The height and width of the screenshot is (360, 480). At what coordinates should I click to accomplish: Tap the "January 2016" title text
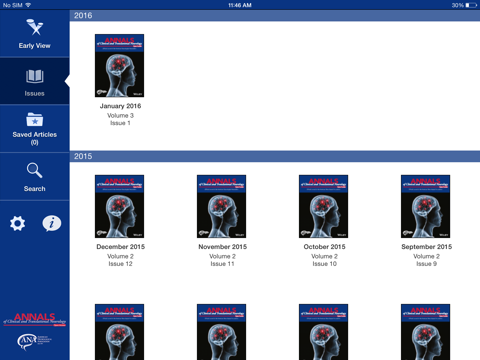[x=120, y=106]
